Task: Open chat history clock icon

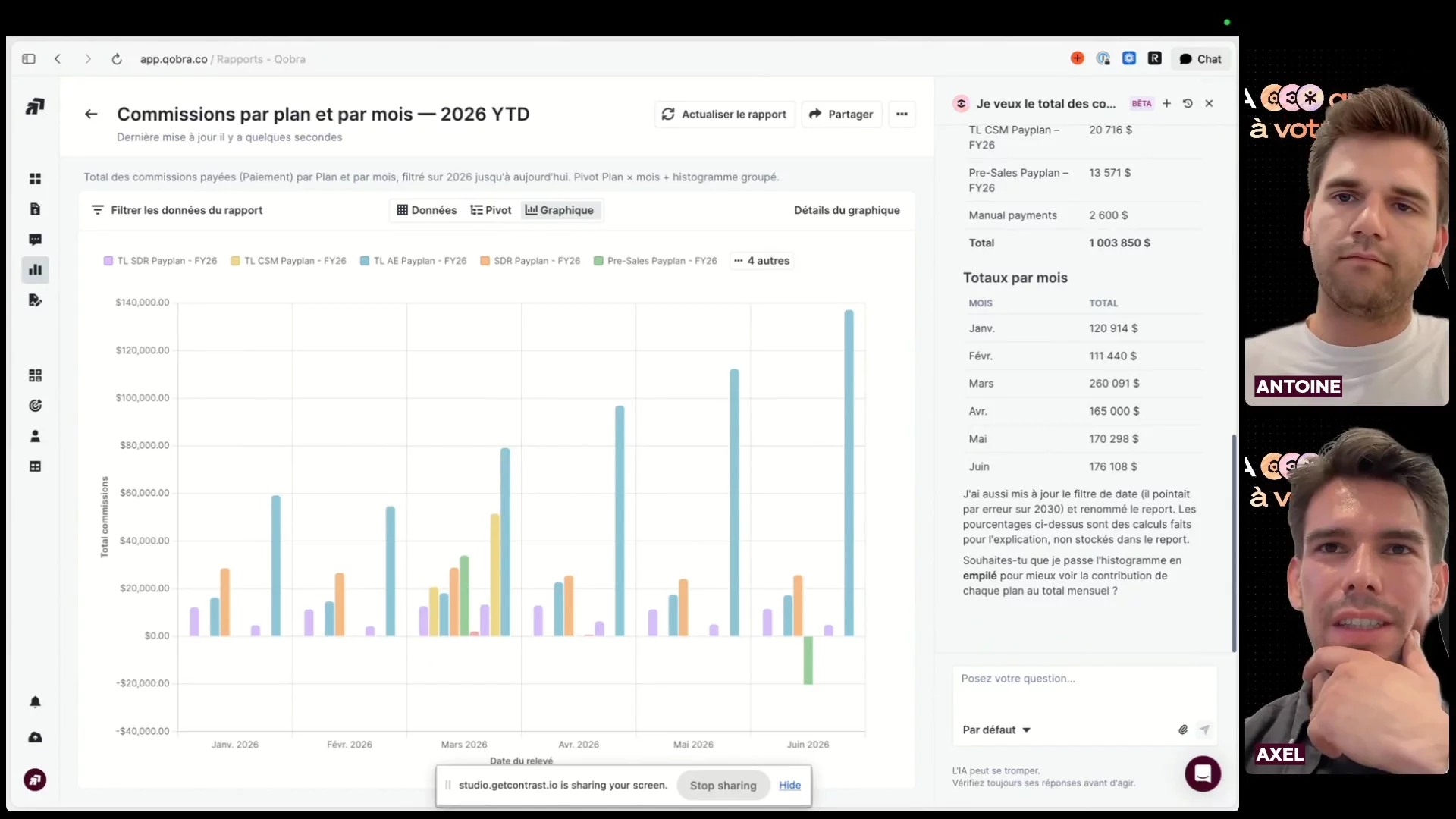Action: point(1188,104)
